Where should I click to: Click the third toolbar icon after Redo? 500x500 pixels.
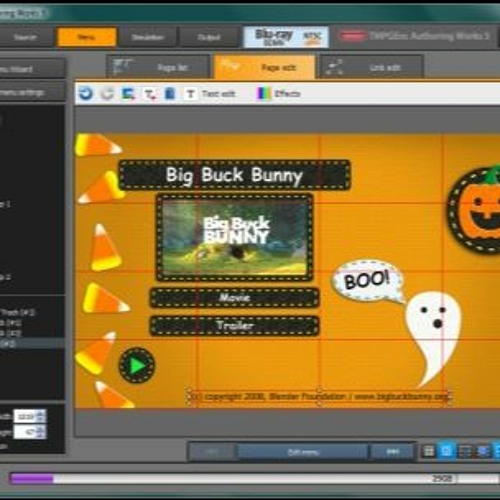[x=128, y=94]
